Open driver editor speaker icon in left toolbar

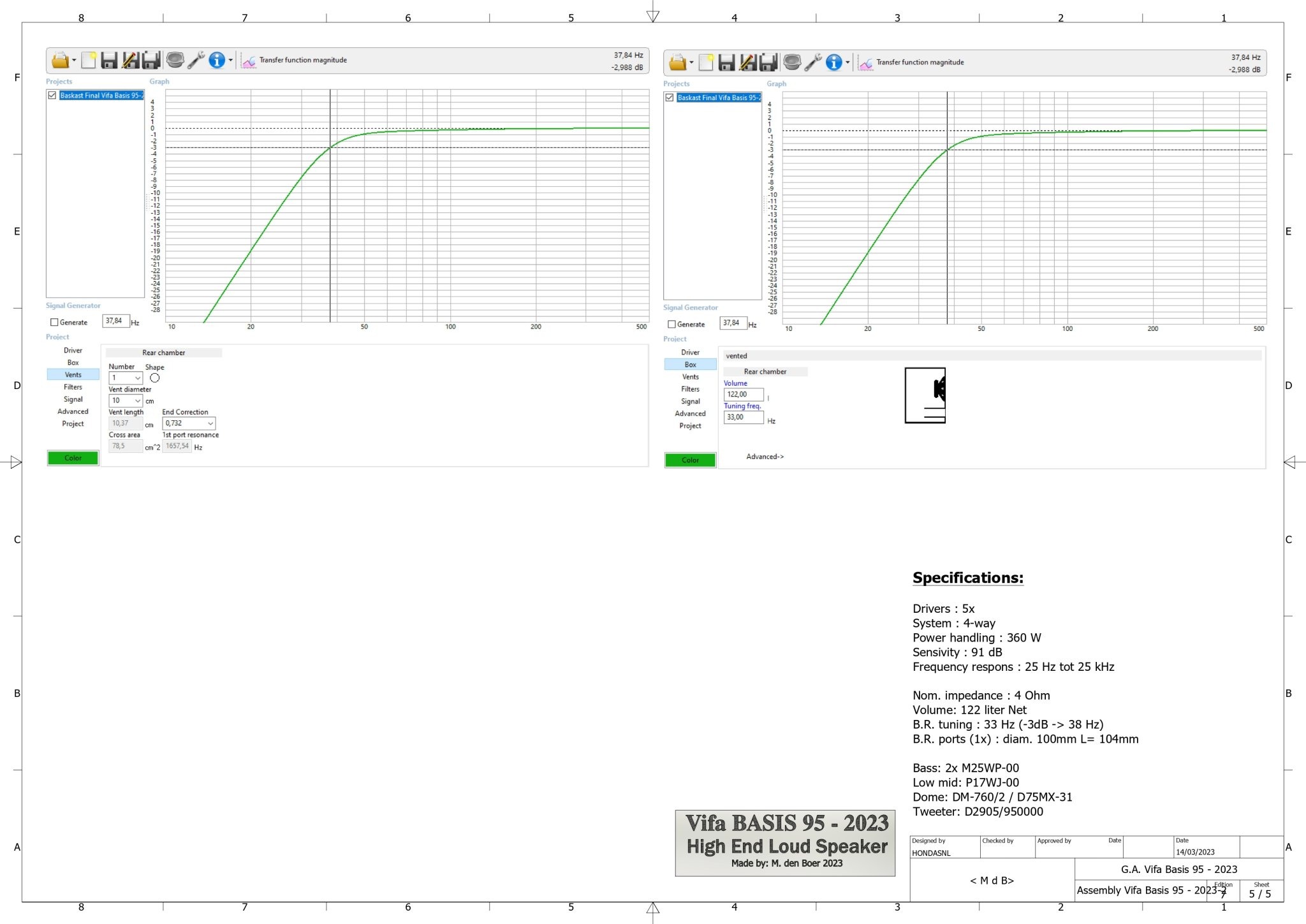point(175,61)
